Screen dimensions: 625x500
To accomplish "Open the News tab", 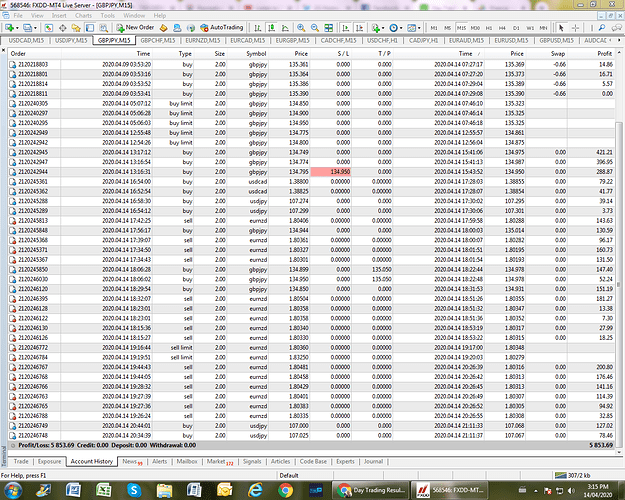I will (132, 461).
